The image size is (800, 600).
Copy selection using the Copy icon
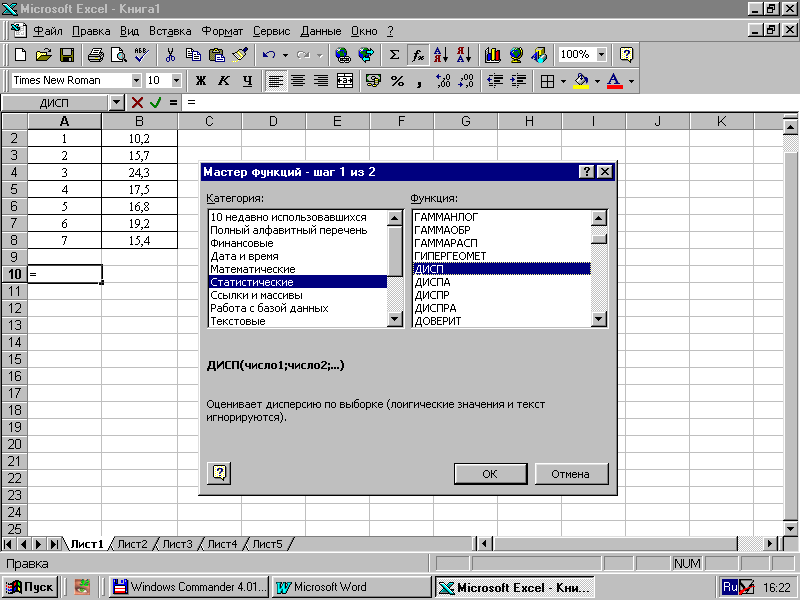(x=193, y=55)
